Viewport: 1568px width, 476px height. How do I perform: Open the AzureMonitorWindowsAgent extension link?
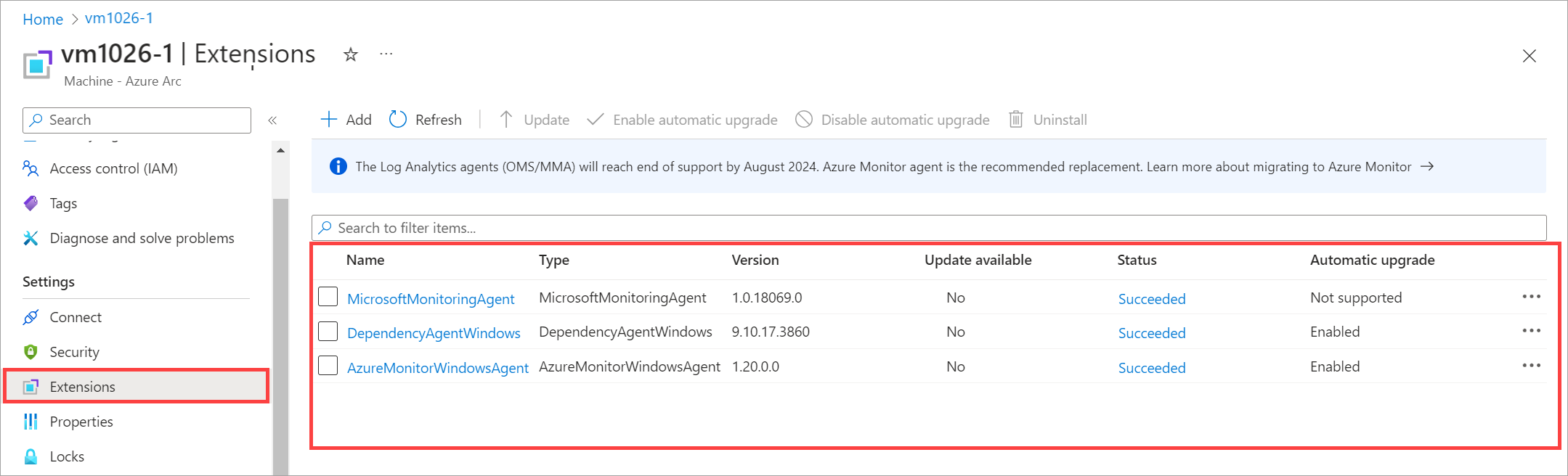437,368
